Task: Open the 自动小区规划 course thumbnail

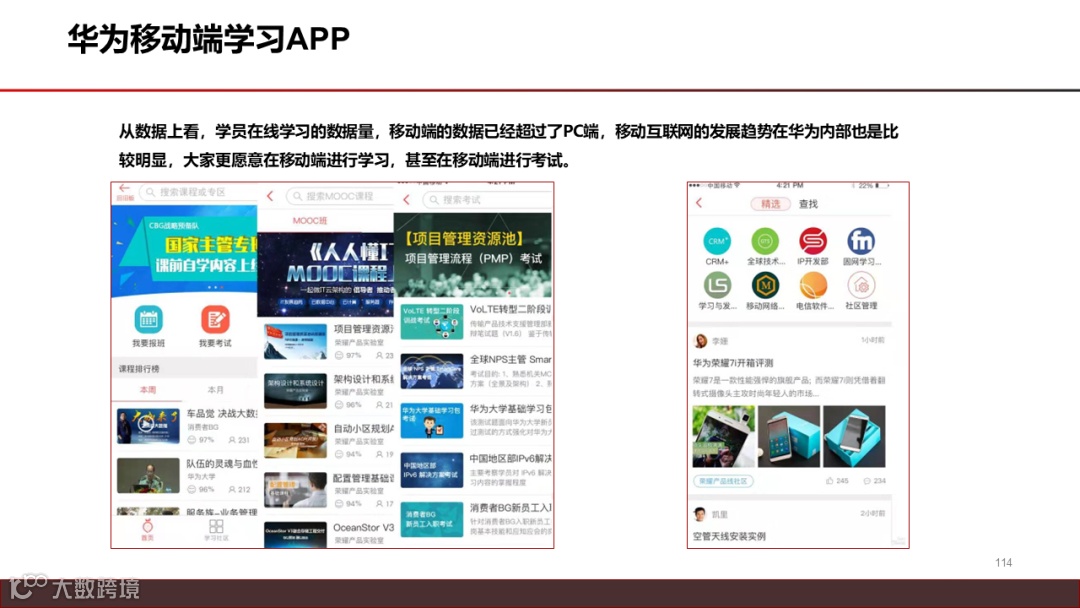Action: pos(295,441)
